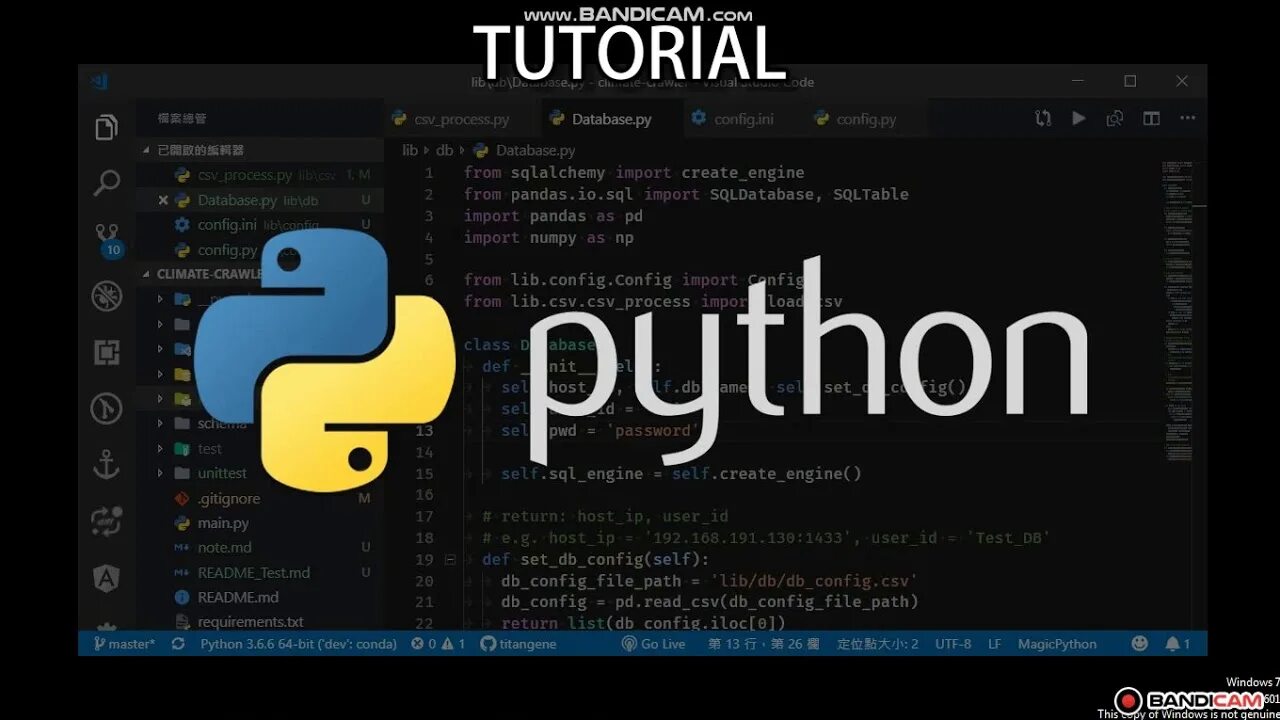Change the UTF-8 encoding selector
The image size is (1280, 720).
coord(953,644)
